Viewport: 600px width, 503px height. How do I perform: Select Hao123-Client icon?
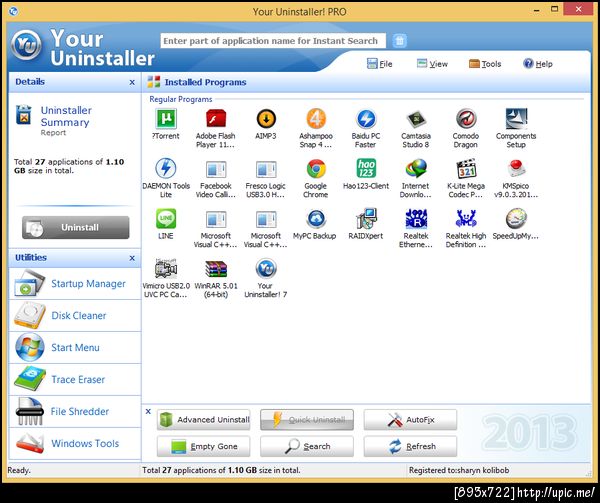[x=366, y=169]
